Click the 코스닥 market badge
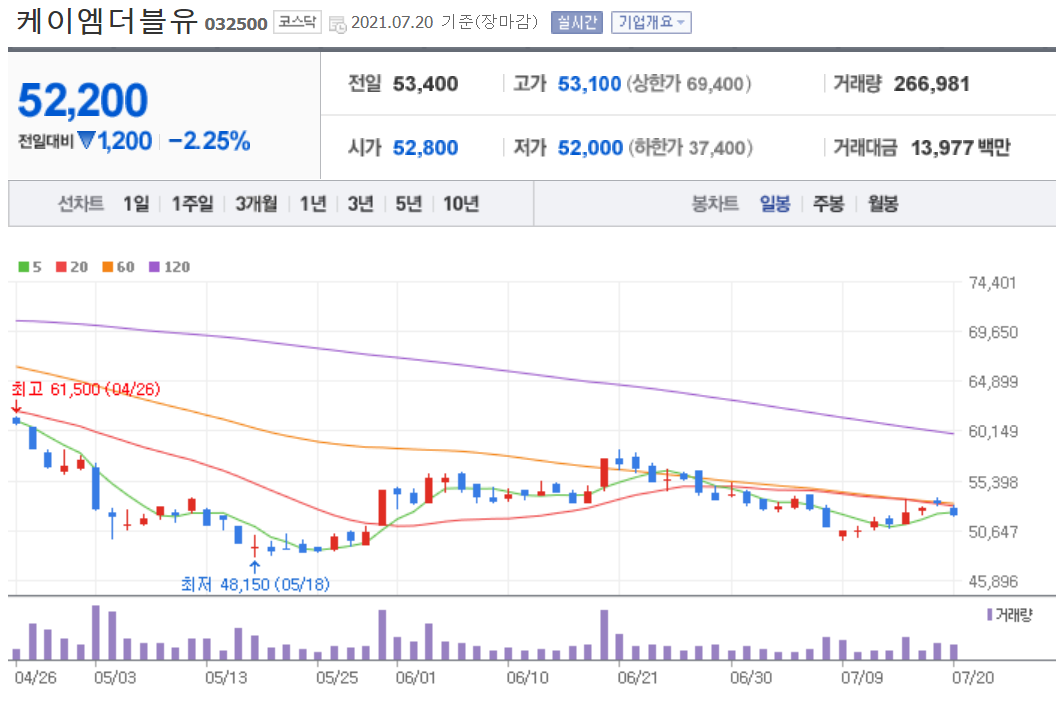This screenshot has height=704, width=1056. click(x=297, y=22)
